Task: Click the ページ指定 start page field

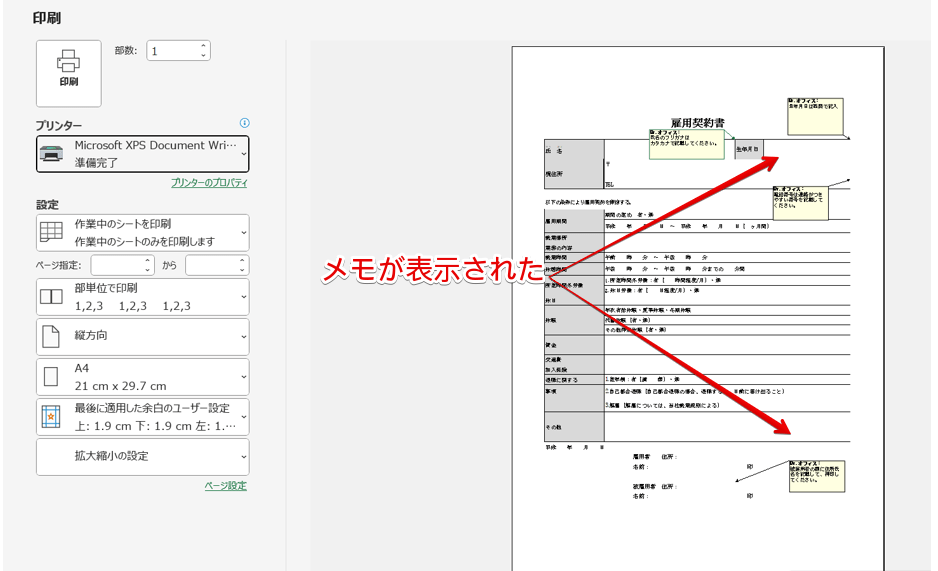Action: click(116, 265)
